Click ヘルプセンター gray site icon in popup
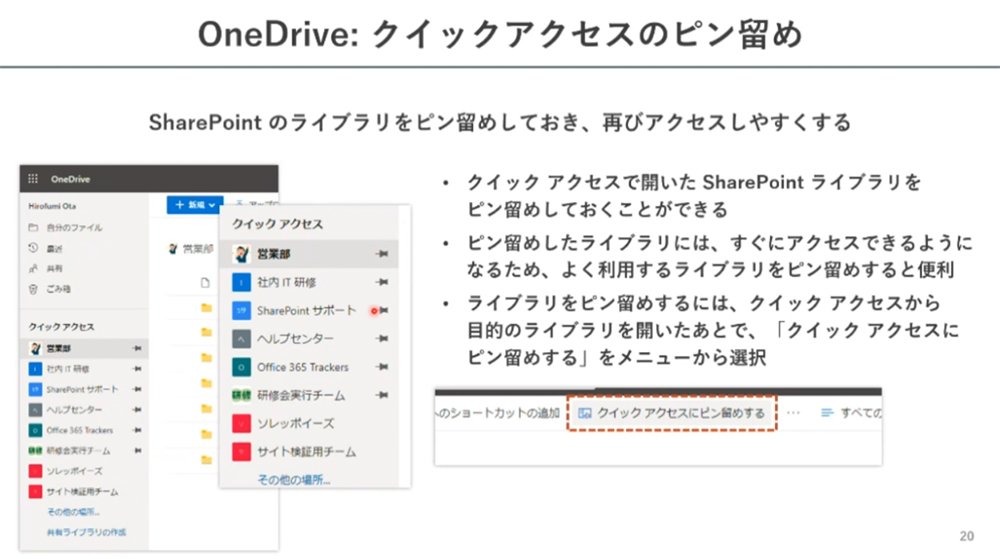1000x559 pixels. pos(241,338)
